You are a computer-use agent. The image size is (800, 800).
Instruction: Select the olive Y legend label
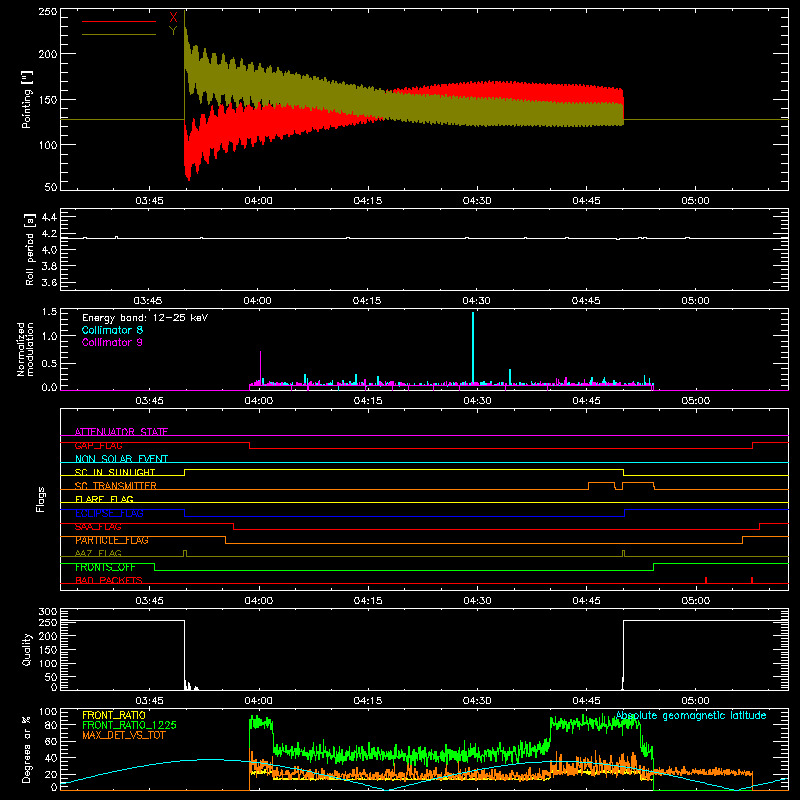click(173, 31)
